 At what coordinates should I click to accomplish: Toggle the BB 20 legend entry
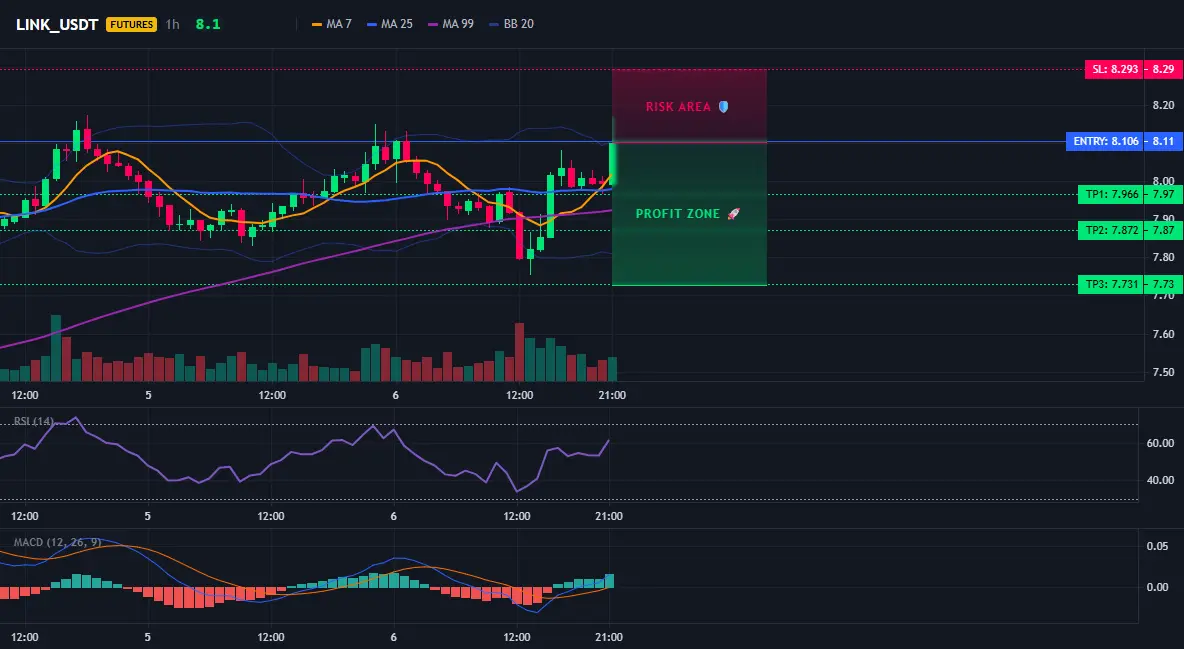pyautogui.click(x=511, y=24)
